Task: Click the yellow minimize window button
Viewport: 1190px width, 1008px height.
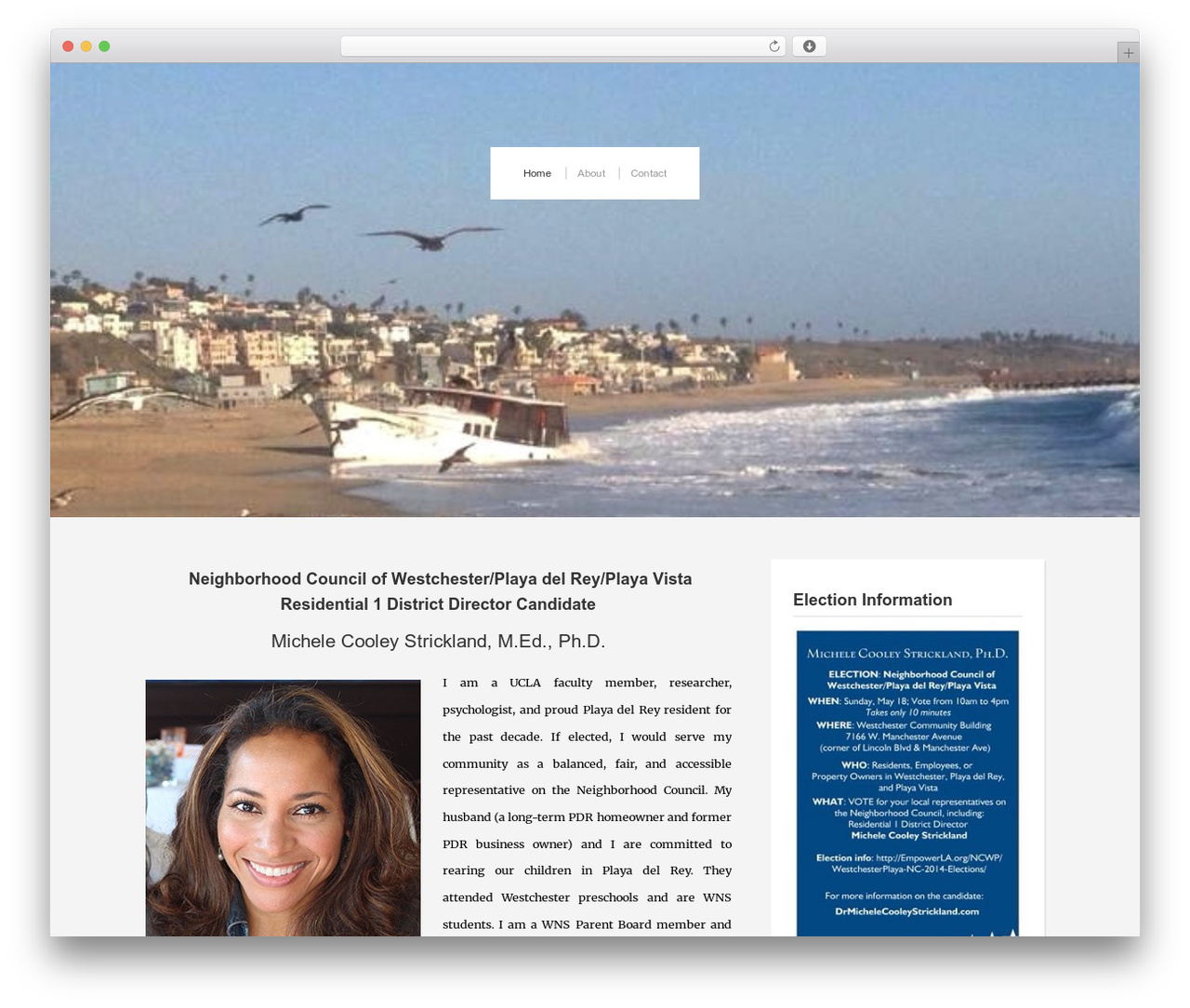Action: [x=86, y=46]
